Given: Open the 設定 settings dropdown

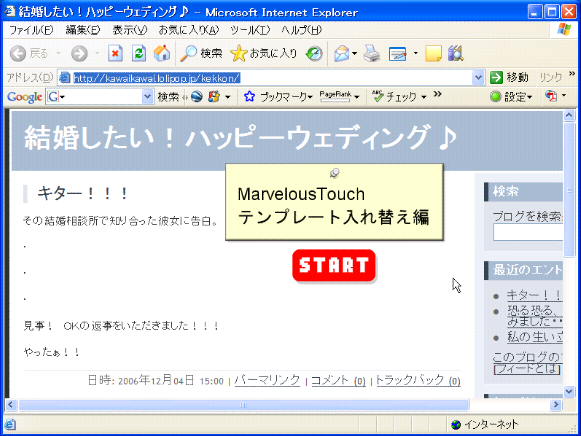Looking at the screenshot, I should tap(511, 97).
